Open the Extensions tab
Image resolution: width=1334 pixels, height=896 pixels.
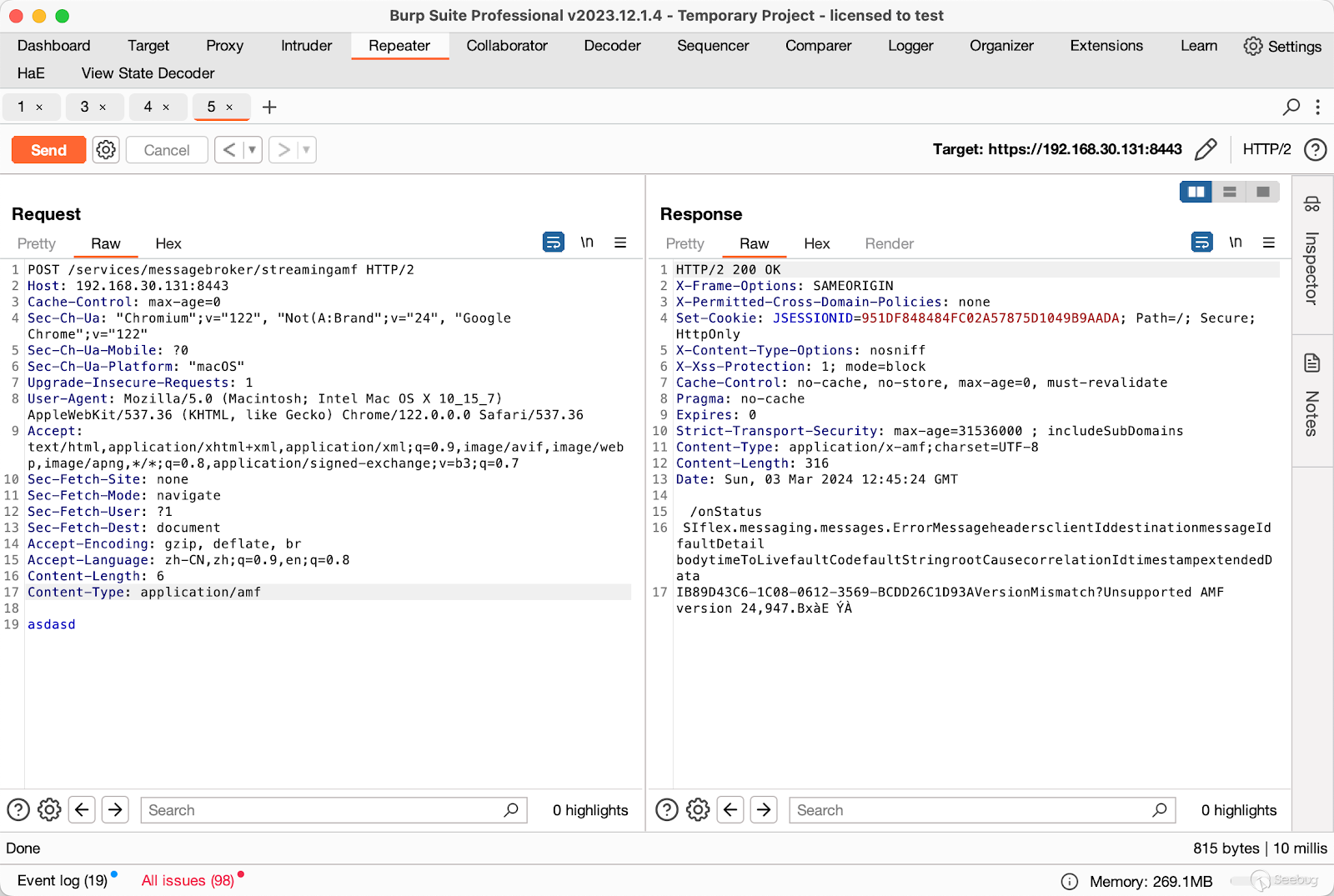point(1106,46)
